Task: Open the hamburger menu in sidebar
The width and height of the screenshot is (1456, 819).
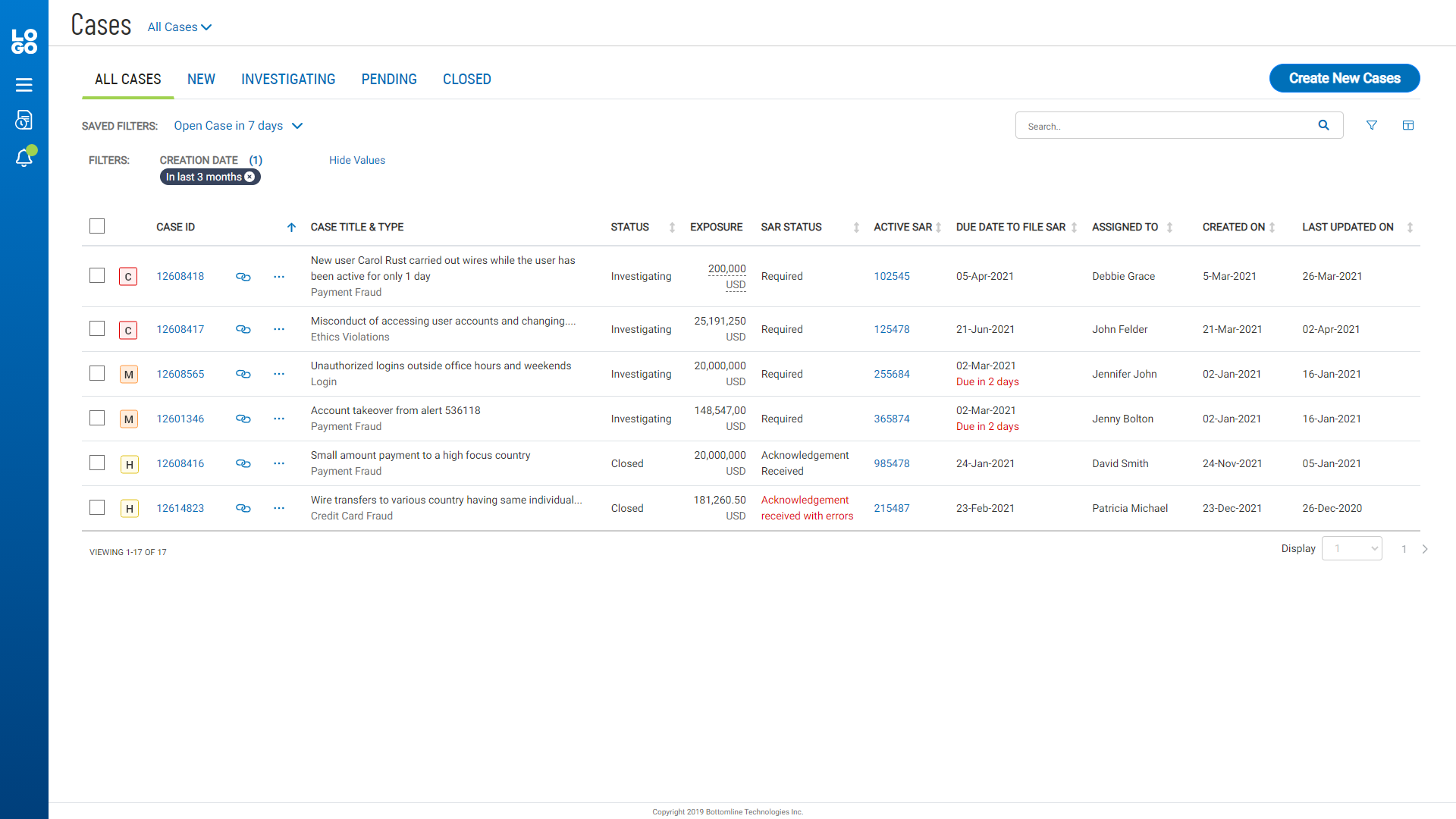Action: 24,85
